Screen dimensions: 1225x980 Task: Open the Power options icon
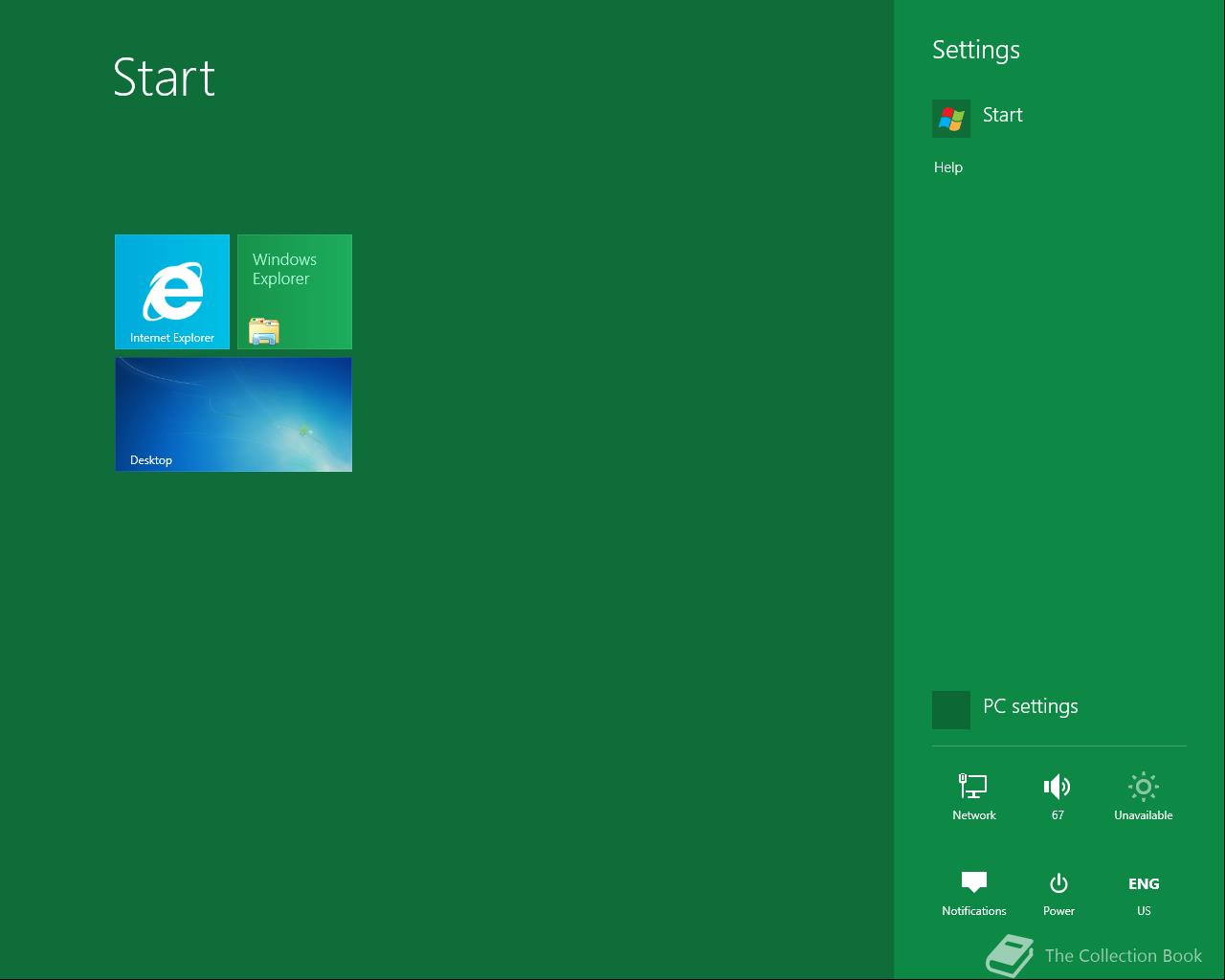coord(1058,893)
